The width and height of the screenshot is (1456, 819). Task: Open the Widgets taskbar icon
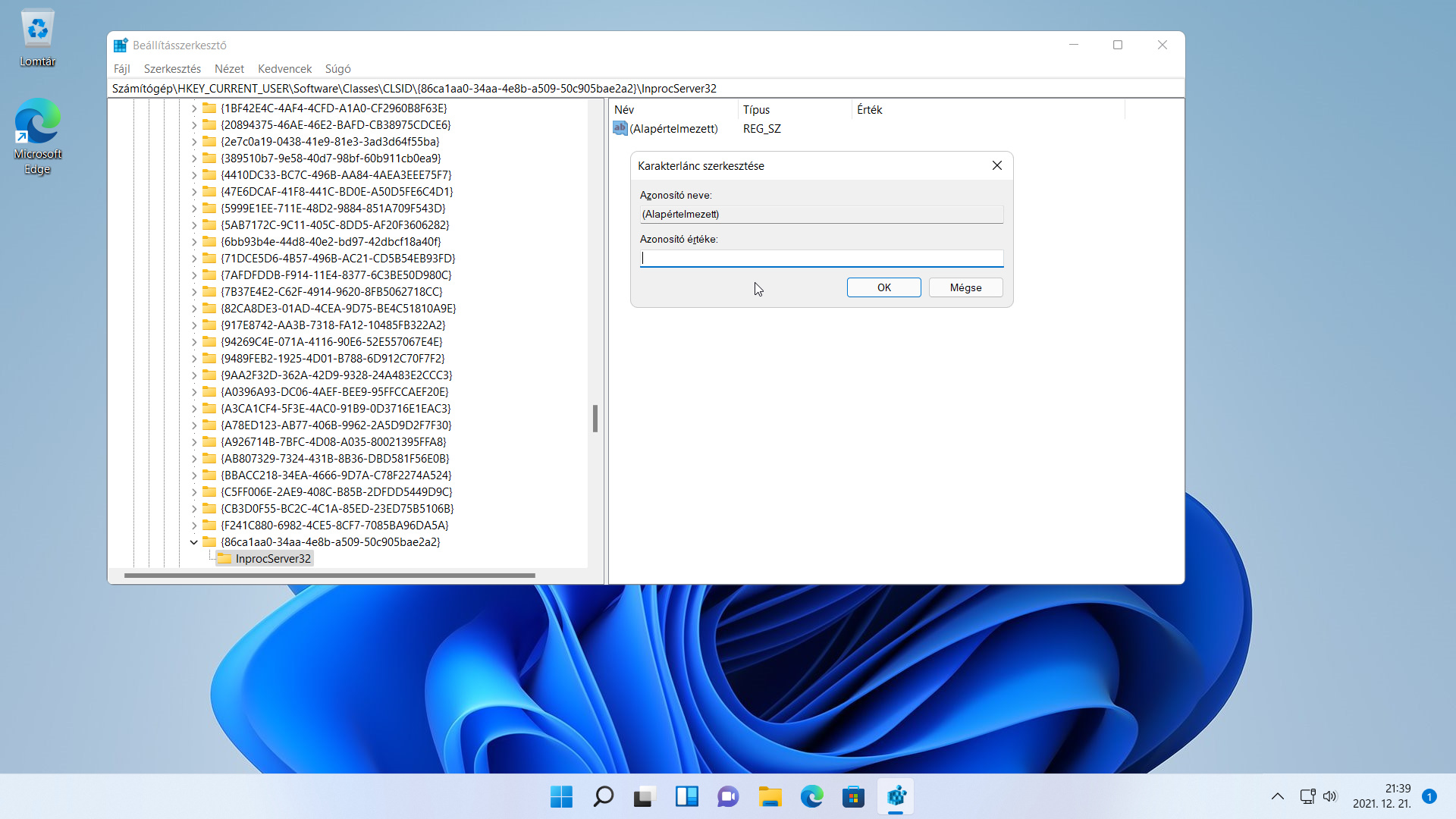click(686, 797)
